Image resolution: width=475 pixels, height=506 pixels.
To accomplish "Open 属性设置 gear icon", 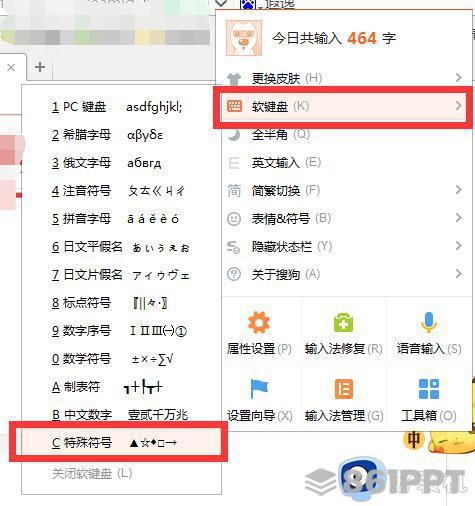I will tap(259, 322).
